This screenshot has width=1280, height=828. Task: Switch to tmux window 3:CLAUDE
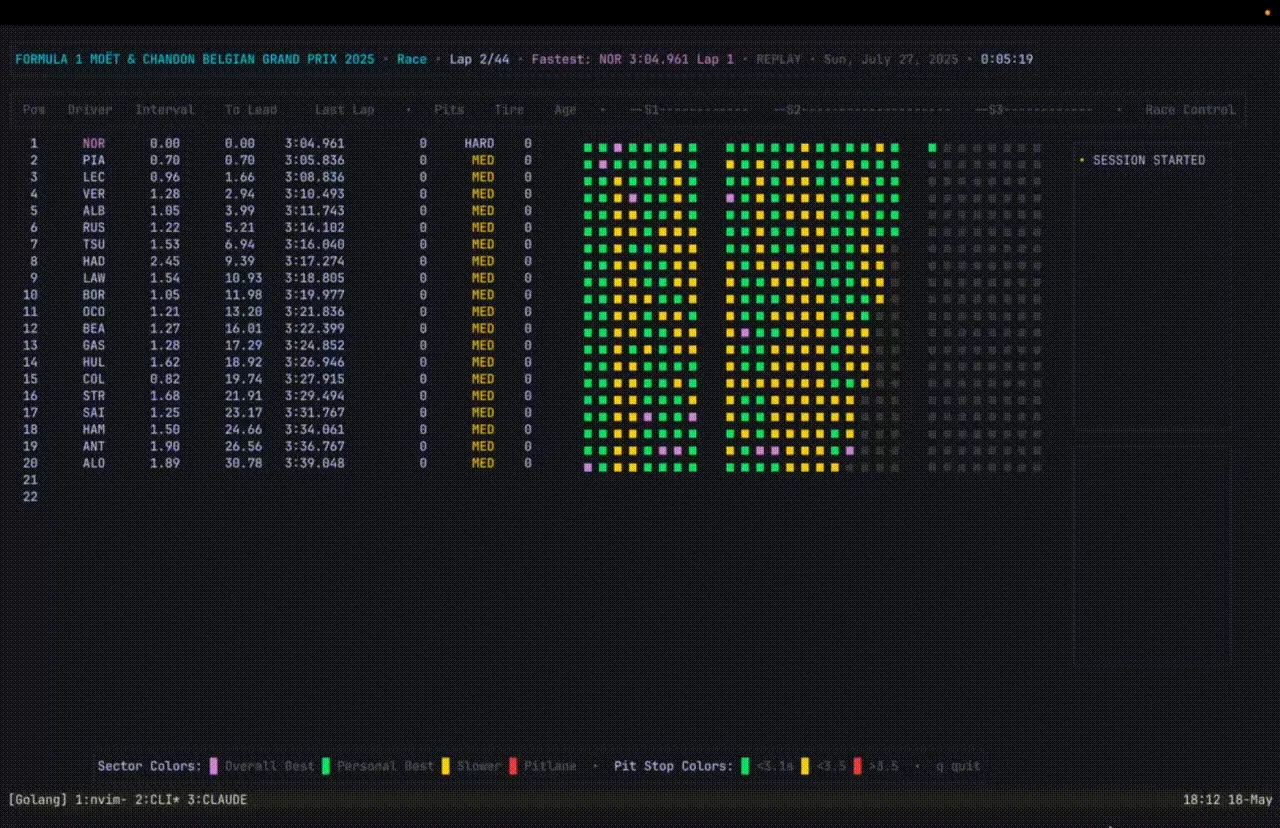point(217,800)
